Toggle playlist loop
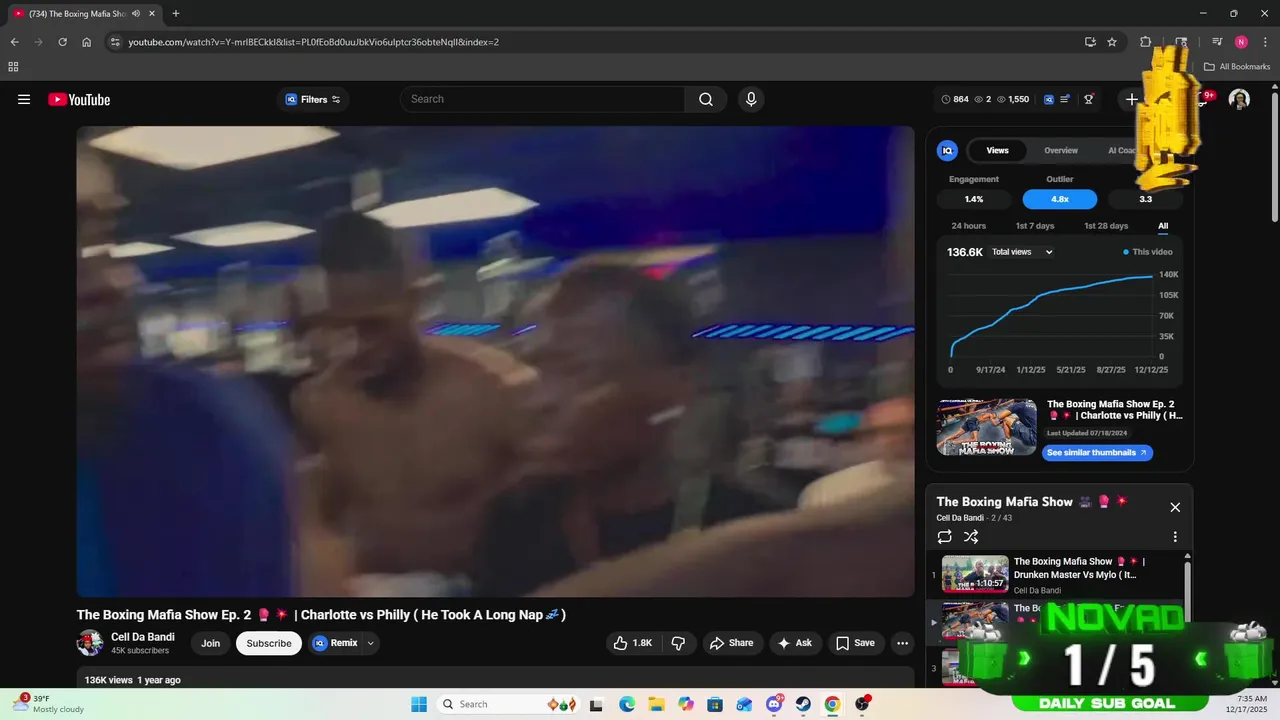 [x=944, y=537]
